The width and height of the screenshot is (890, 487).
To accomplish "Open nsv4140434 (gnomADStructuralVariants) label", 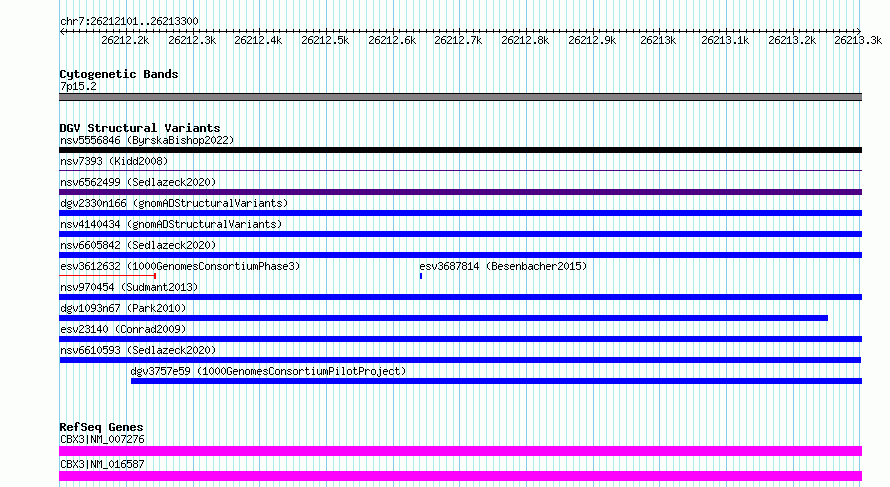I will coord(171,224).
